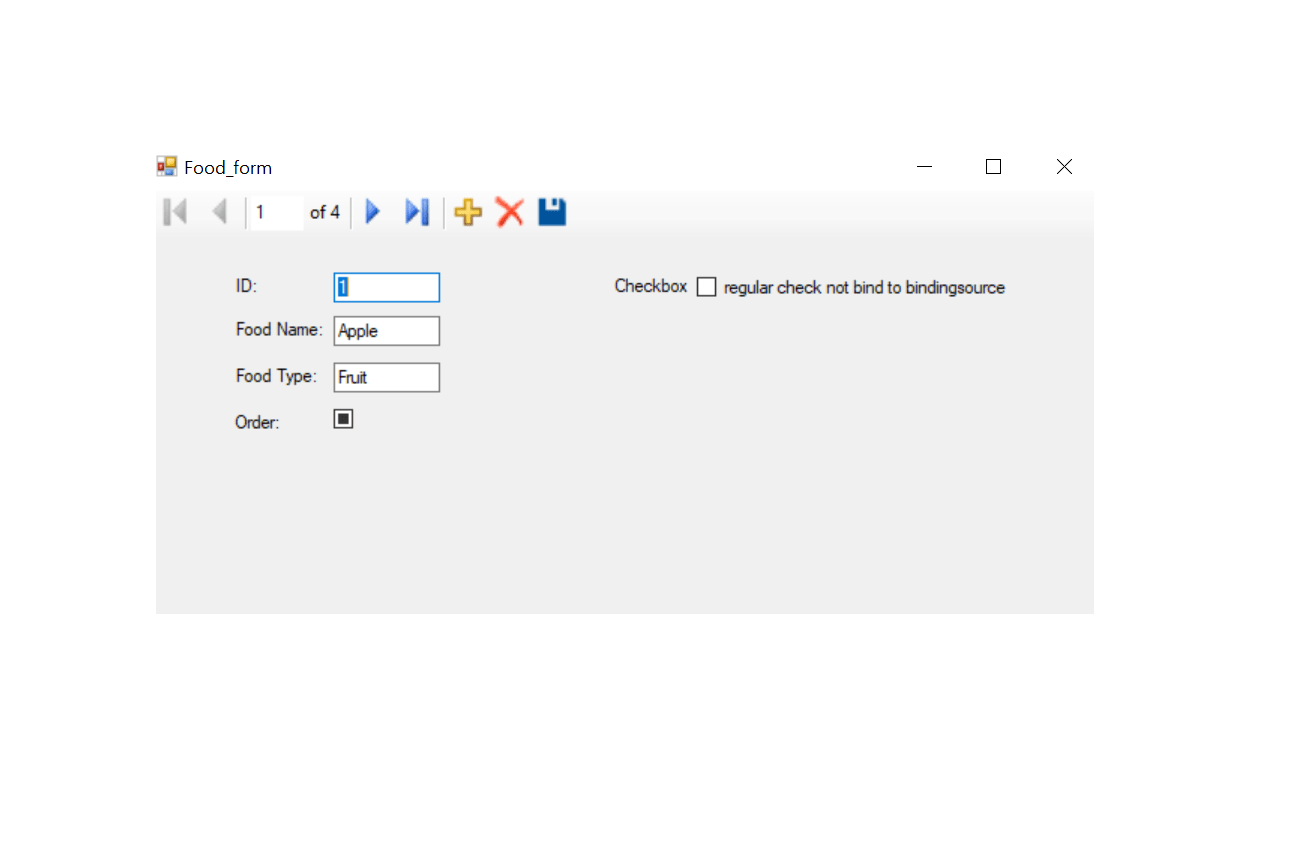
Task: Click the 'Order:' label
Action: coord(257,422)
